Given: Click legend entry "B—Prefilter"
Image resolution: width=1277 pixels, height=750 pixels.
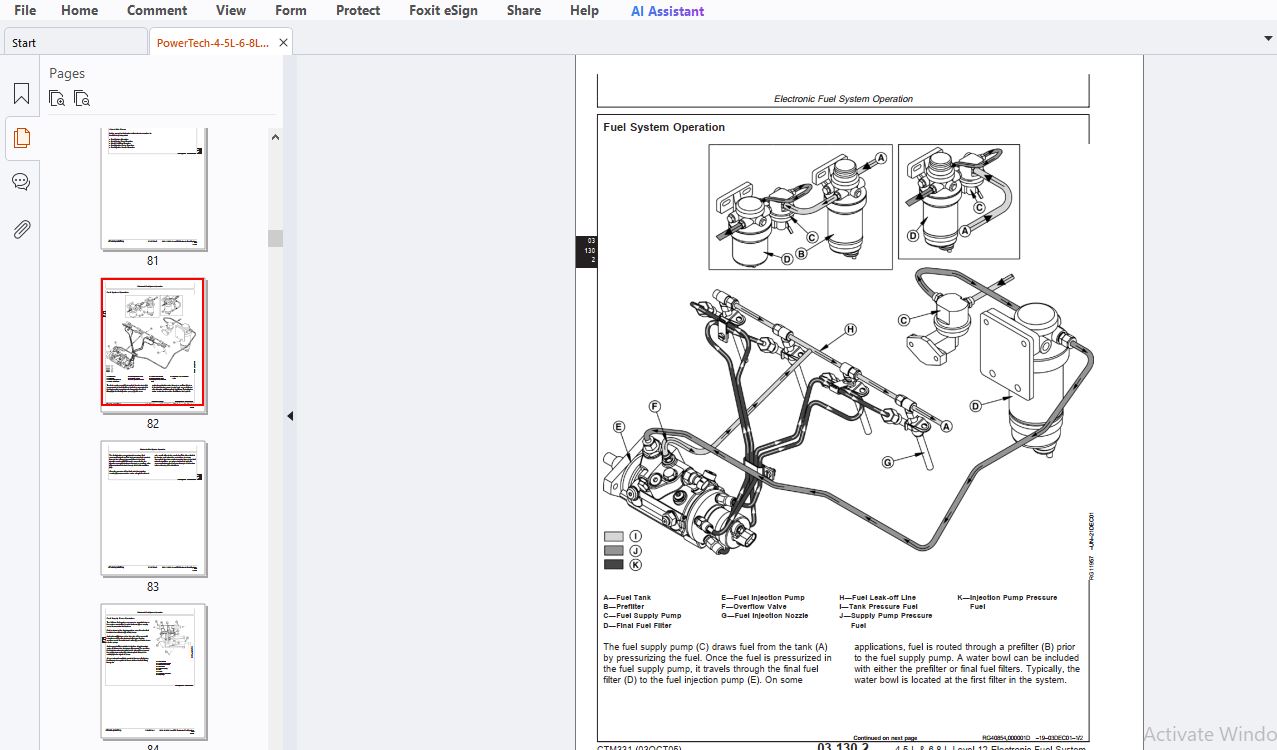Looking at the screenshot, I should pyautogui.click(x=624, y=607).
